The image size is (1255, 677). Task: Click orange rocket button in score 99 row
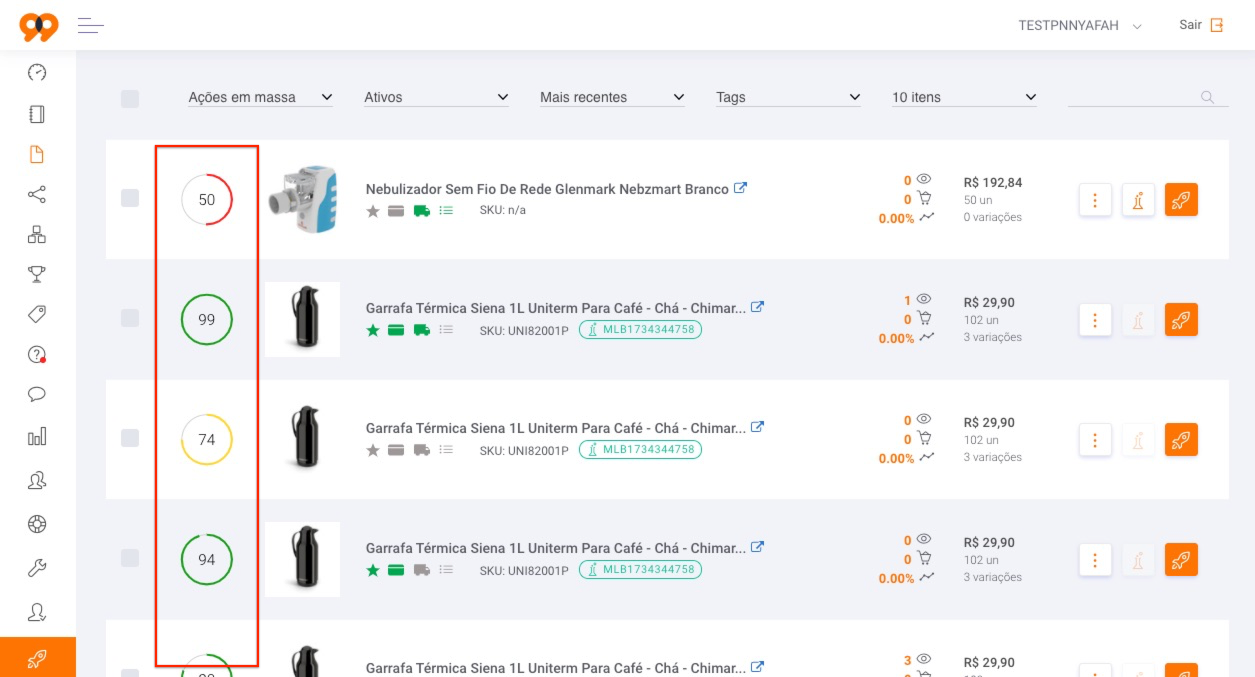click(x=1181, y=320)
